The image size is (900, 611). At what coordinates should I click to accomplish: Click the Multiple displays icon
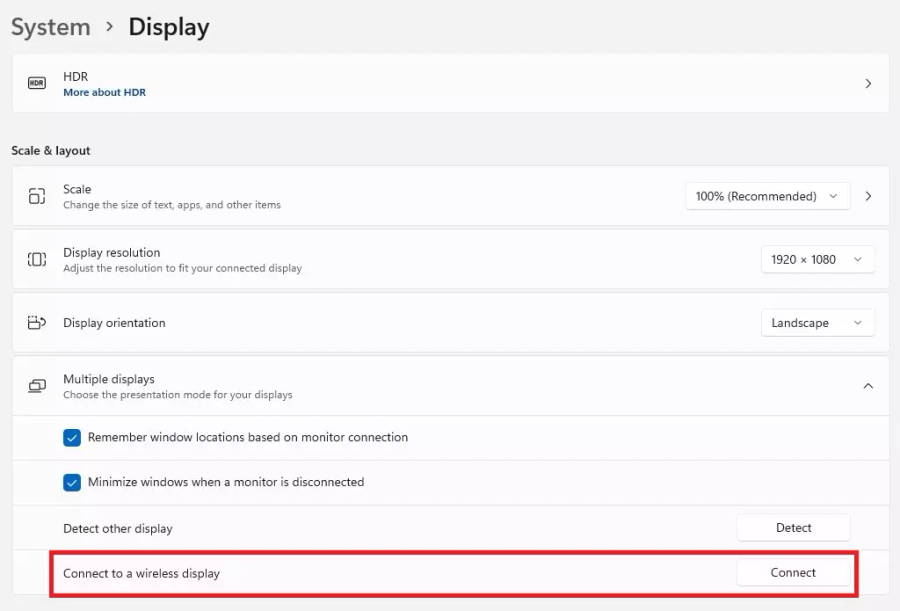(x=37, y=386)
